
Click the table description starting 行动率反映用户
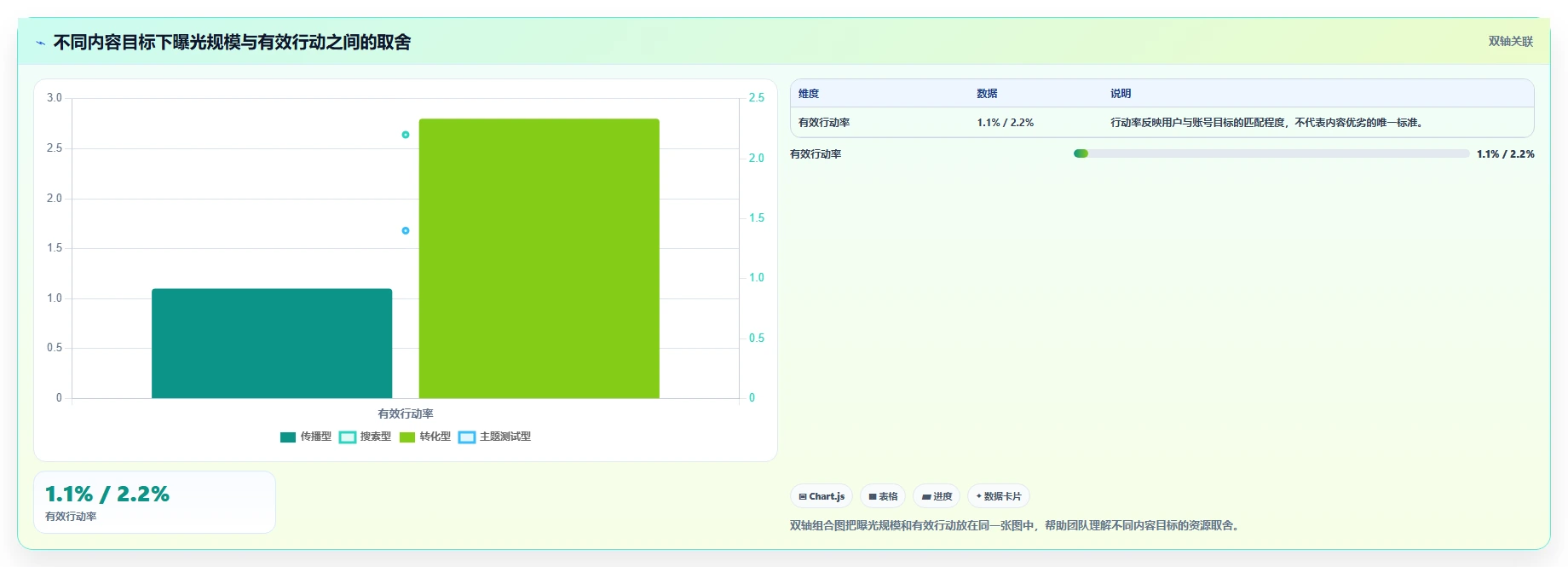pos(1268,123)
